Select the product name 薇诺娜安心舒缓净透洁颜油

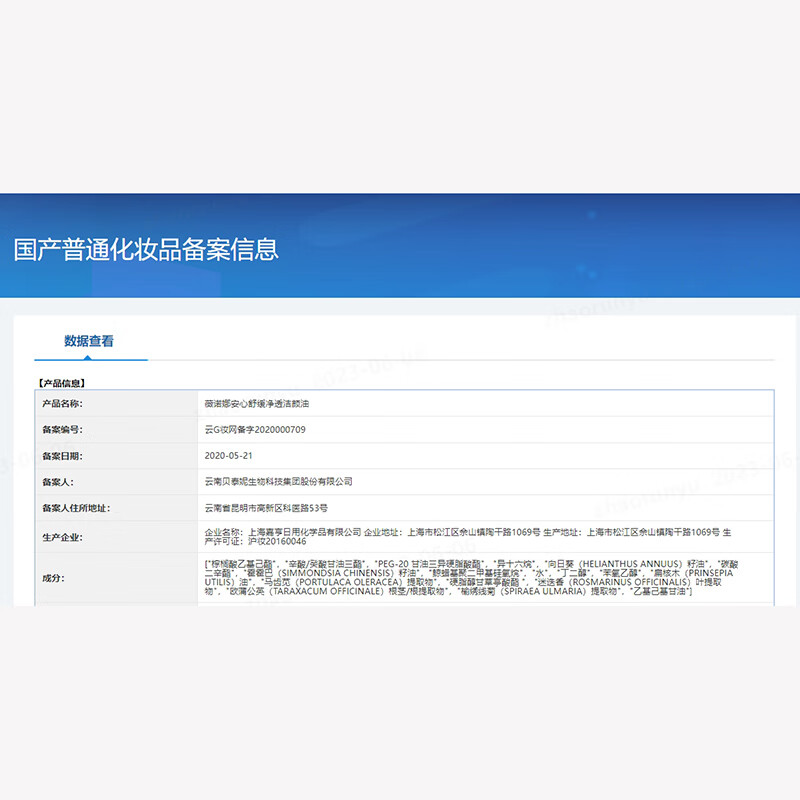[x=264, y=403]
